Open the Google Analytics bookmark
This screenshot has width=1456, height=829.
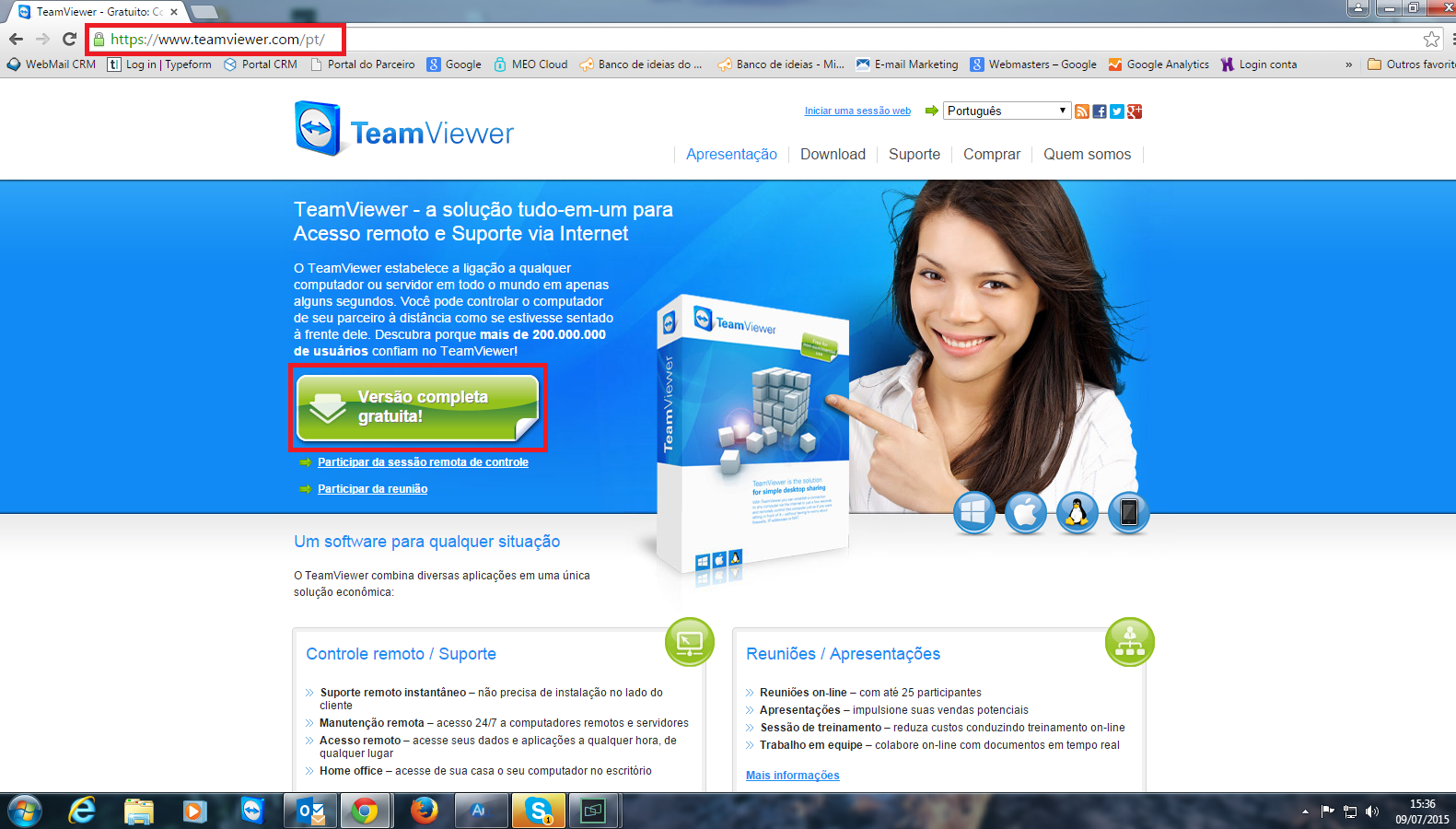[x=1159, y=64]
